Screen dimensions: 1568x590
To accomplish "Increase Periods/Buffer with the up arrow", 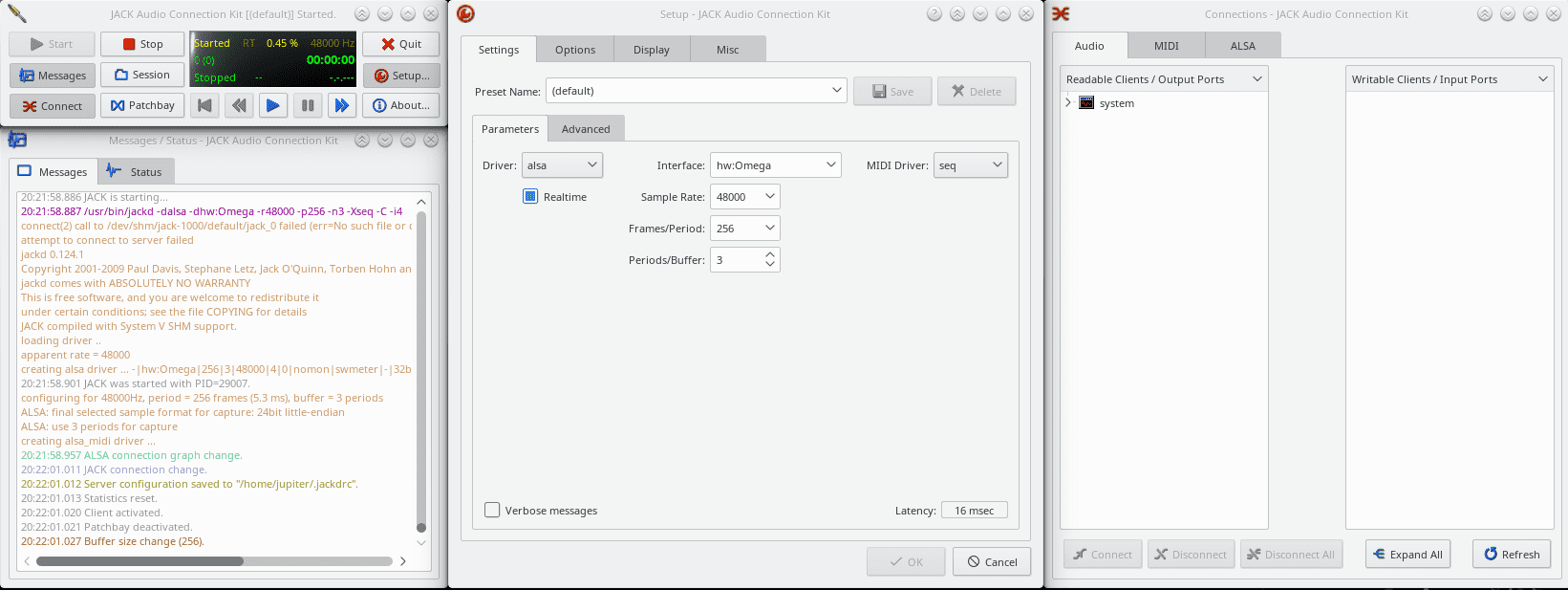I will (x=770, y=254).
